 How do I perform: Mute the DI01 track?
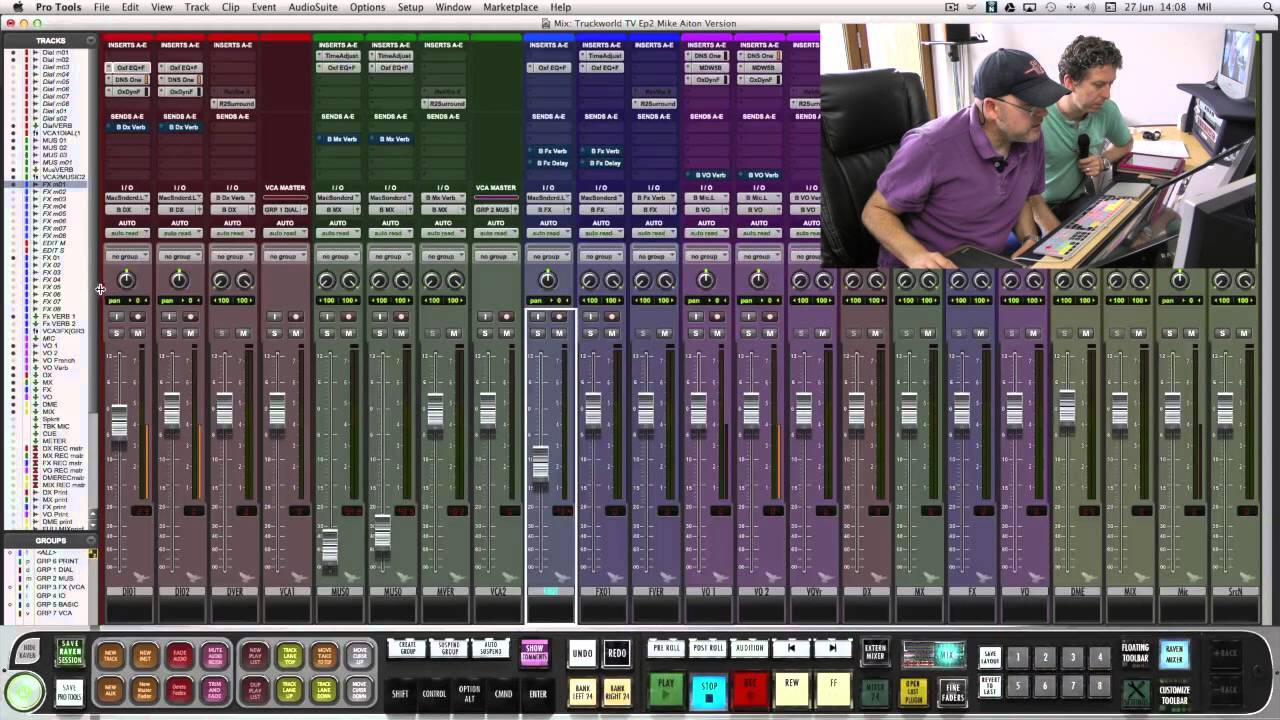pos(138,333)
